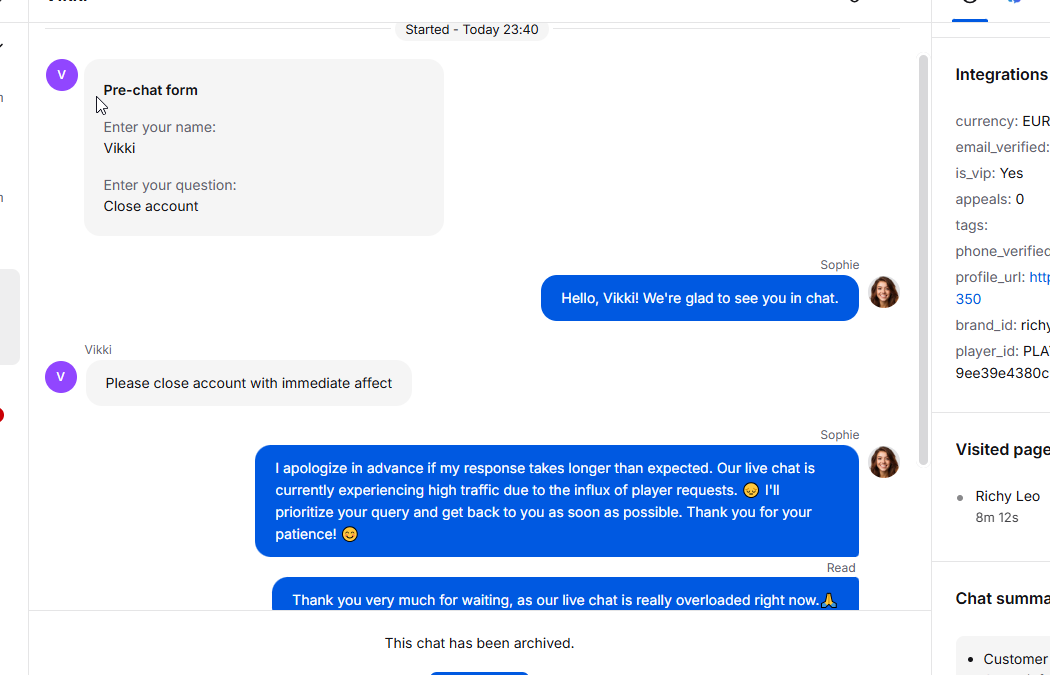The width and height of the screenshot is (1050, 675).
Task: Open the profile_url http link
Action: pyautogui.click(x=1039, y=277)
